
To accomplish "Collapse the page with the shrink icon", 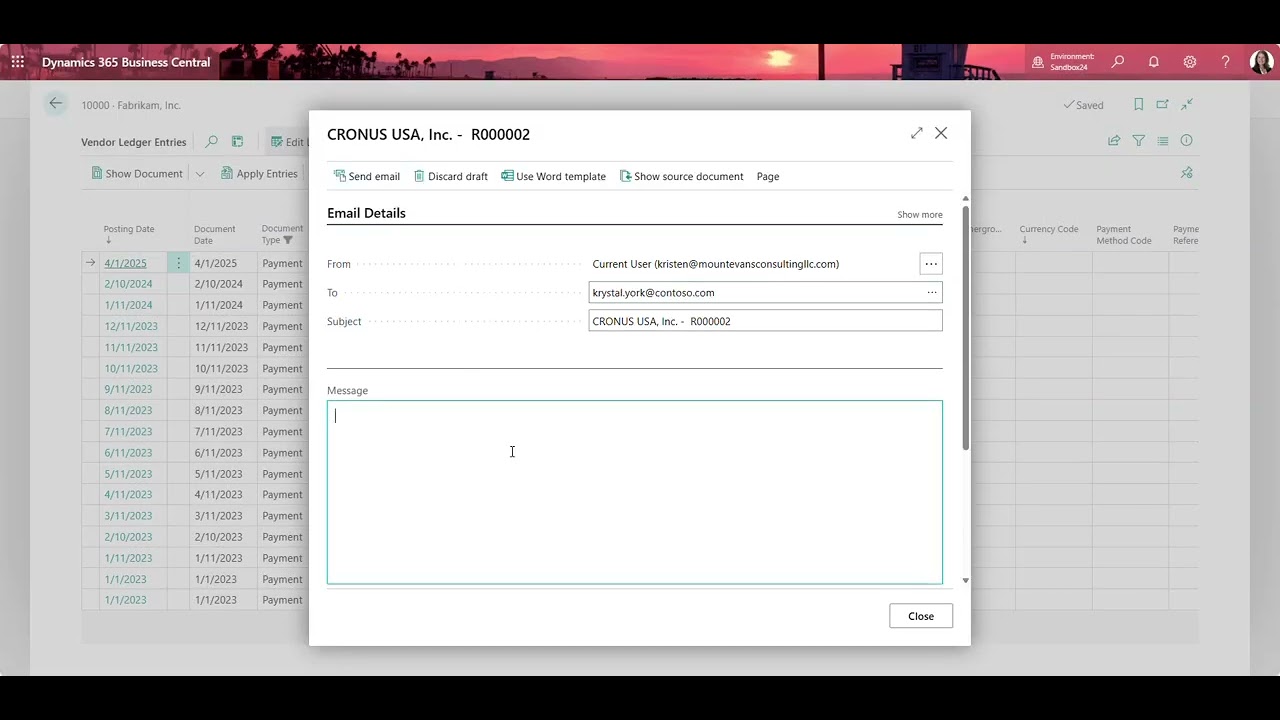I will click(1187, 104).
